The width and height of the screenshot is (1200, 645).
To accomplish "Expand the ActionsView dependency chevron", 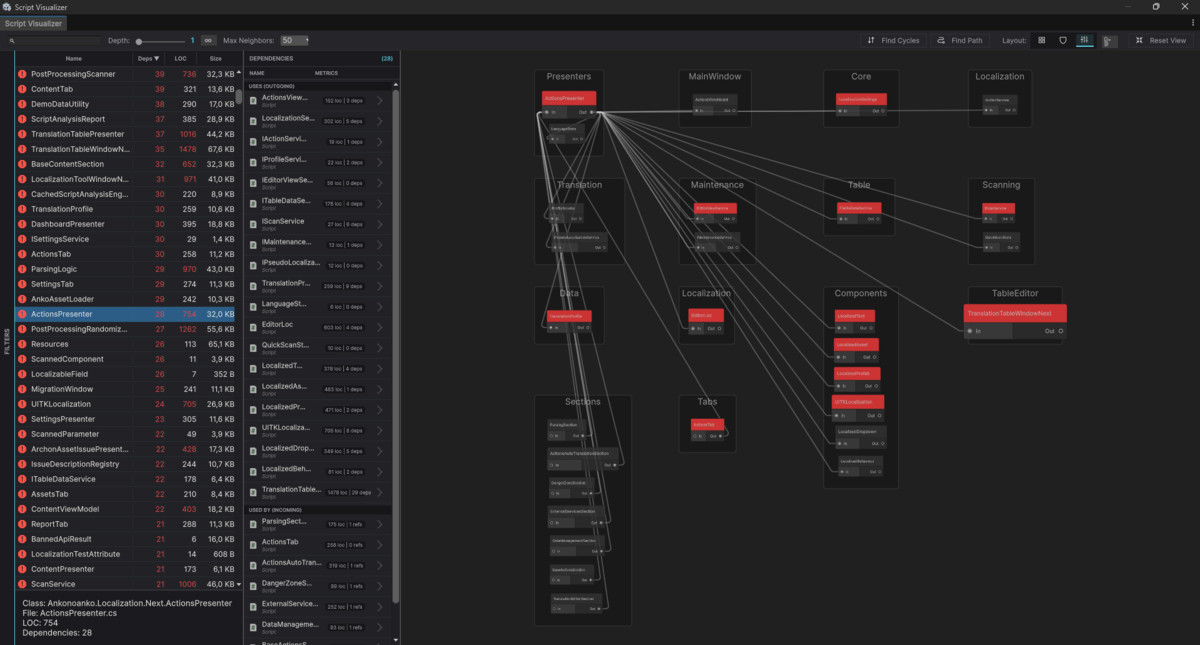I will [x=379, y=100].
